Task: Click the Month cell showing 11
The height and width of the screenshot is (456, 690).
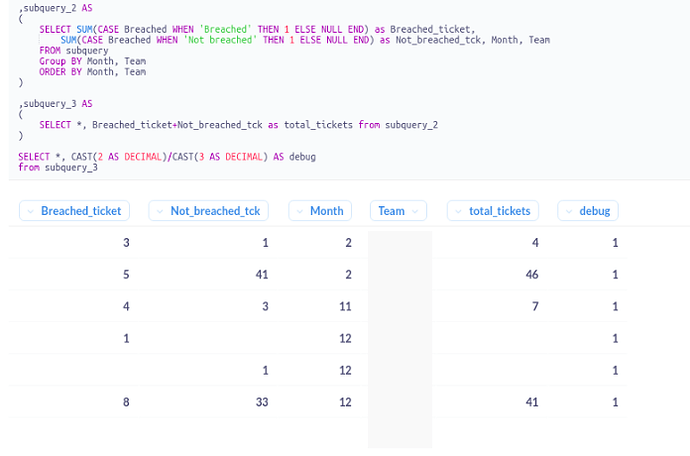Action: (x=345, y=306)
